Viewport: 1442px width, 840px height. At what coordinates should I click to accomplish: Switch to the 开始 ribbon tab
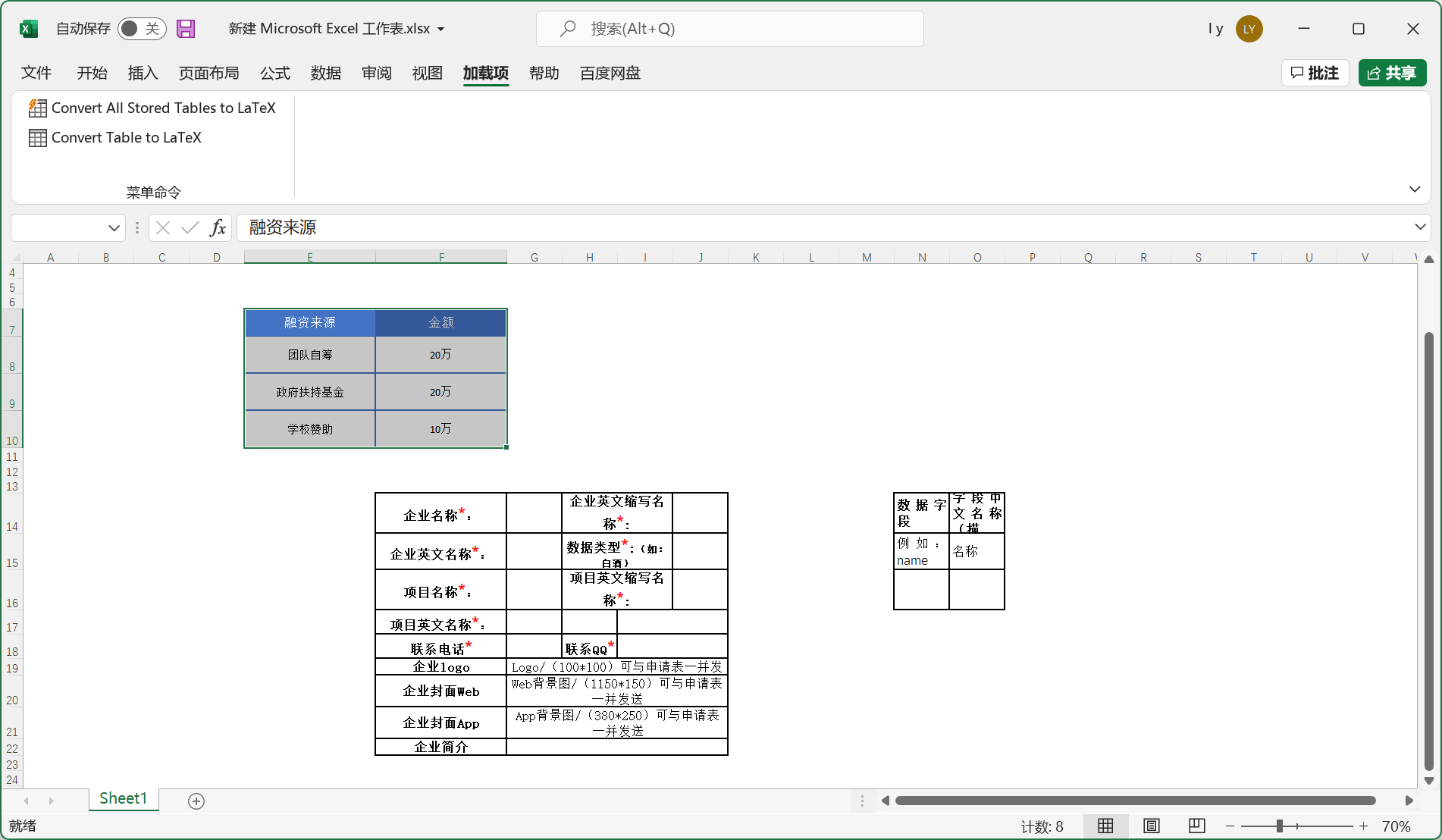tap(92, 73)
